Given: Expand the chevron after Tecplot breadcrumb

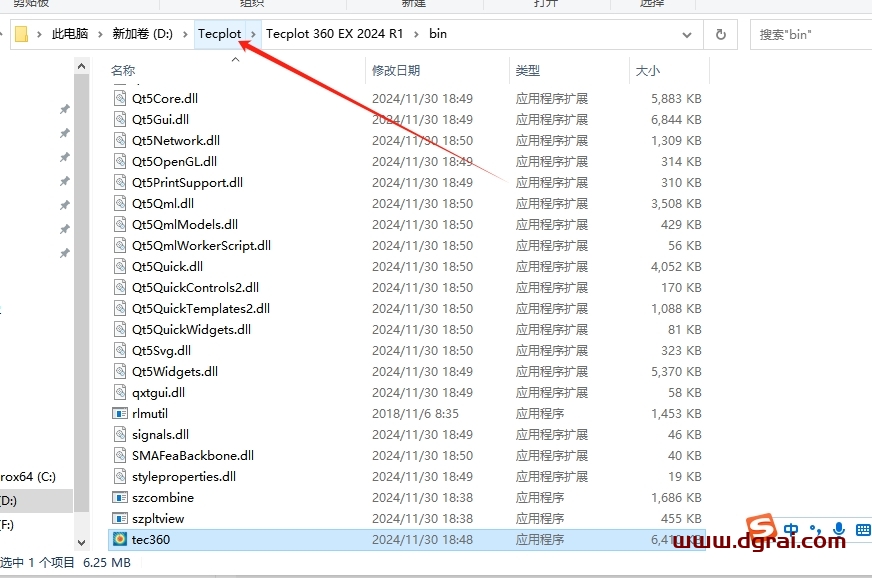Looking at the screenshot, I should (x=254, y=34).
